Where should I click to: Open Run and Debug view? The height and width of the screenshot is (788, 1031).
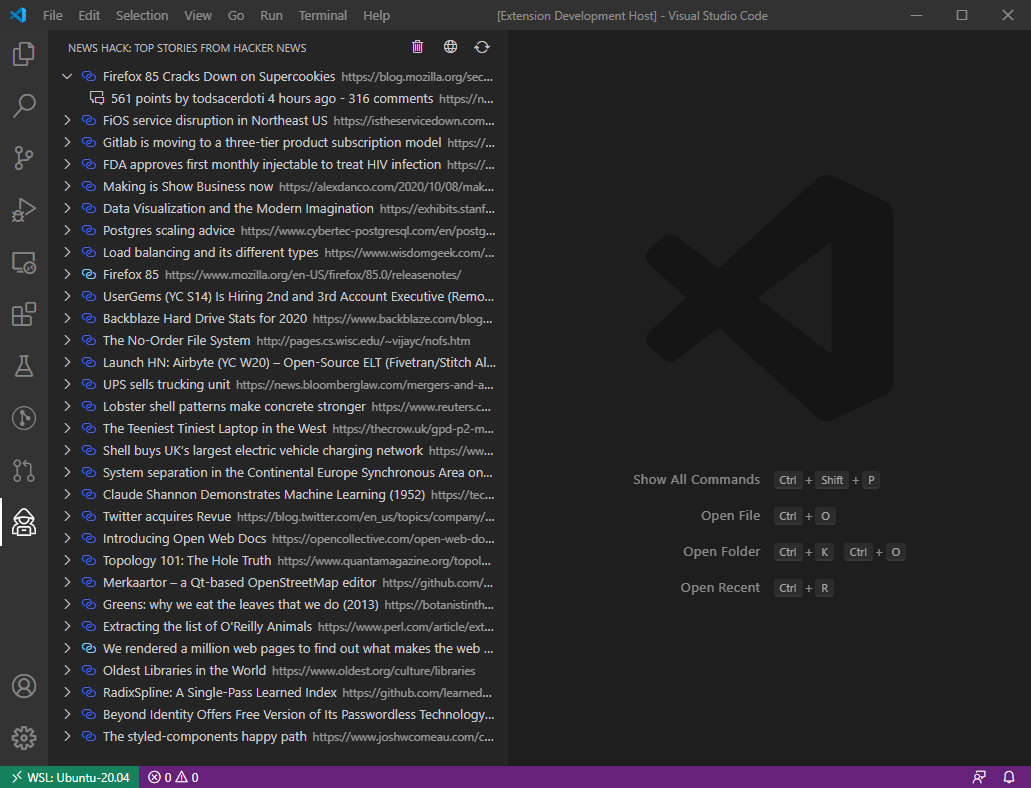[x=24, y=210]
